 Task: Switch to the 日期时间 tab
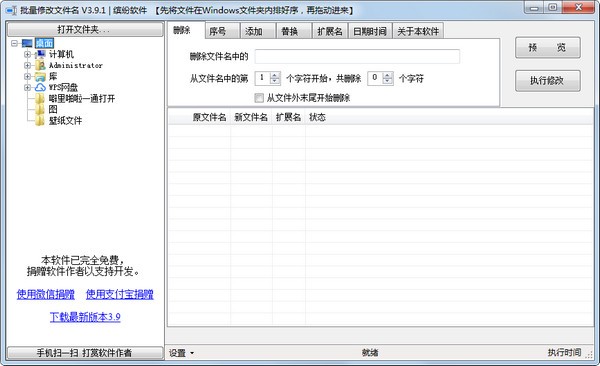pyautogui.click(x=370, y=31)
